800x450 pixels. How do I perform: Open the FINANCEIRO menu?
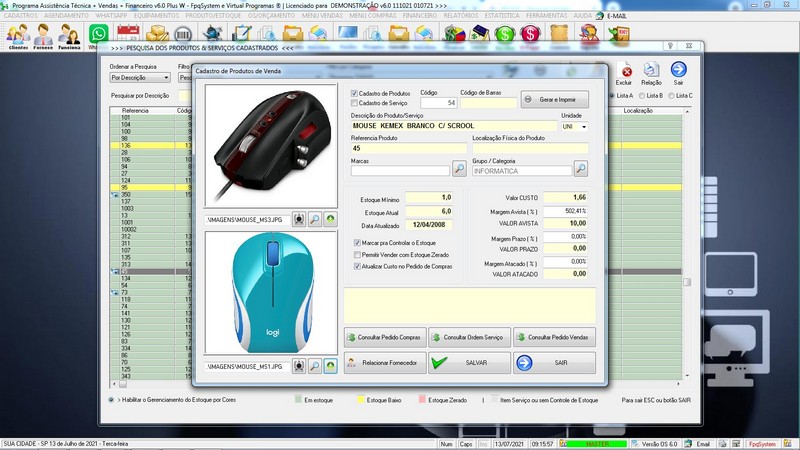[x=419, y=16]
